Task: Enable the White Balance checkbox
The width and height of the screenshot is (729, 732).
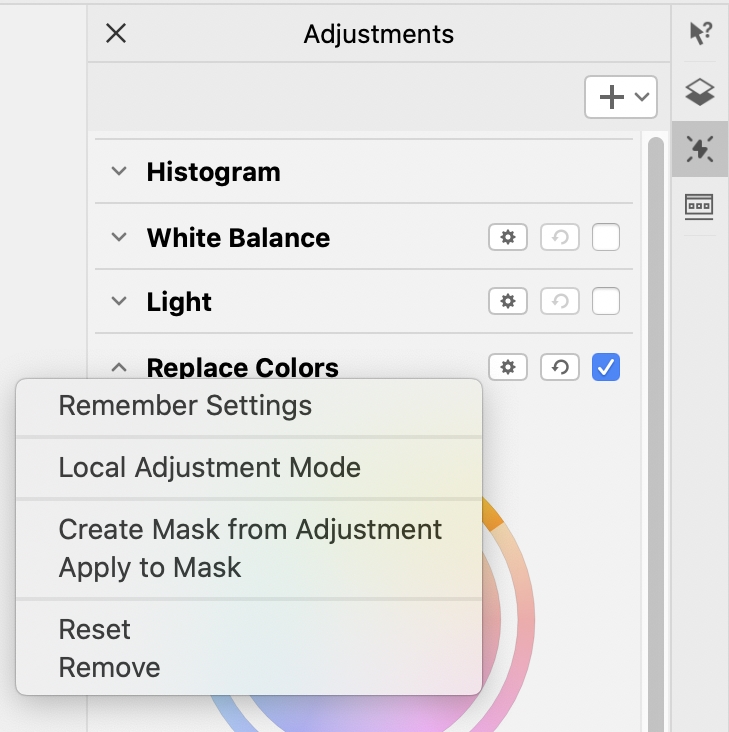Action: click(x=606, y=238)
